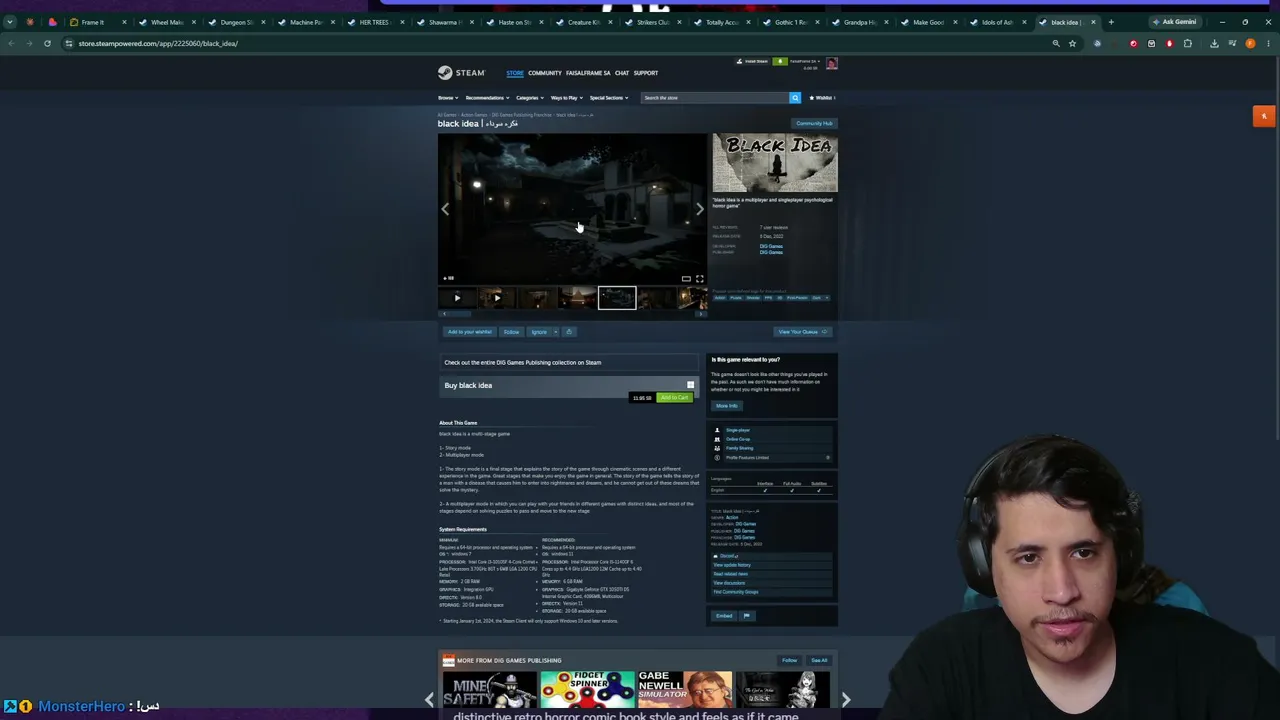Click the Steam logo in the header
1280x720 pixels.
(461, 72)
